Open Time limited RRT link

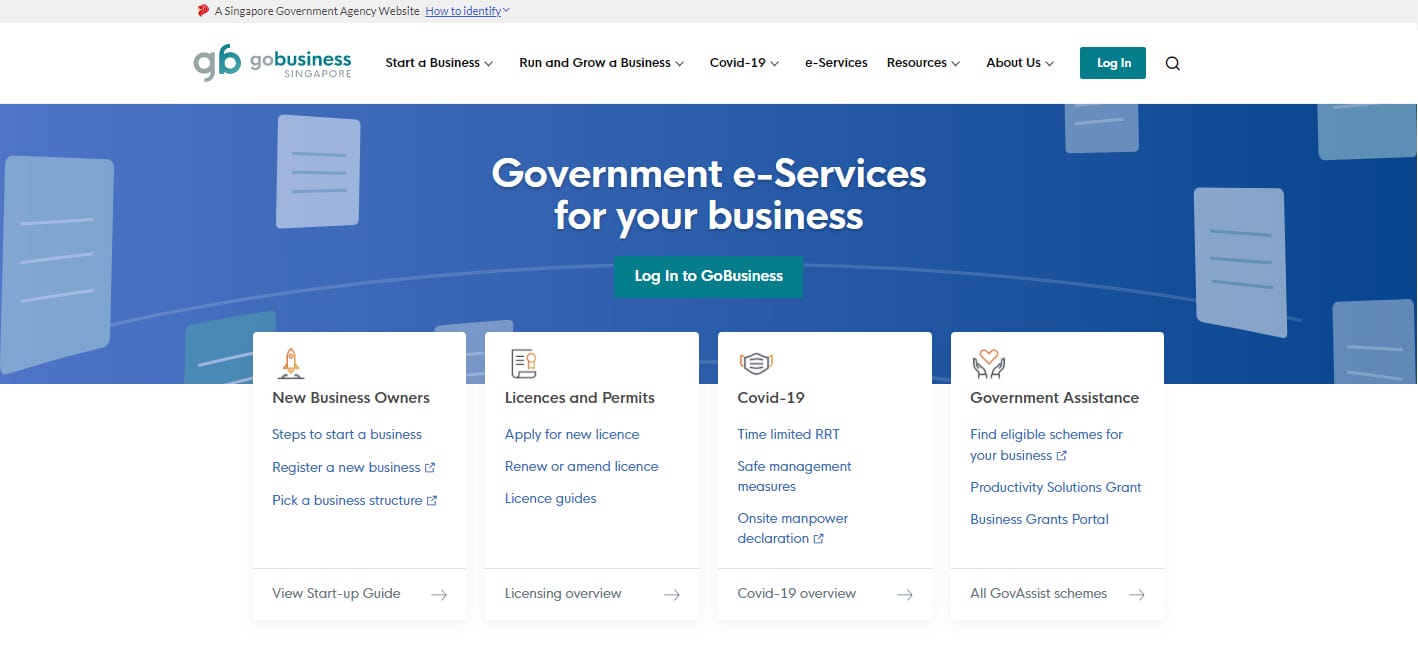788,434
